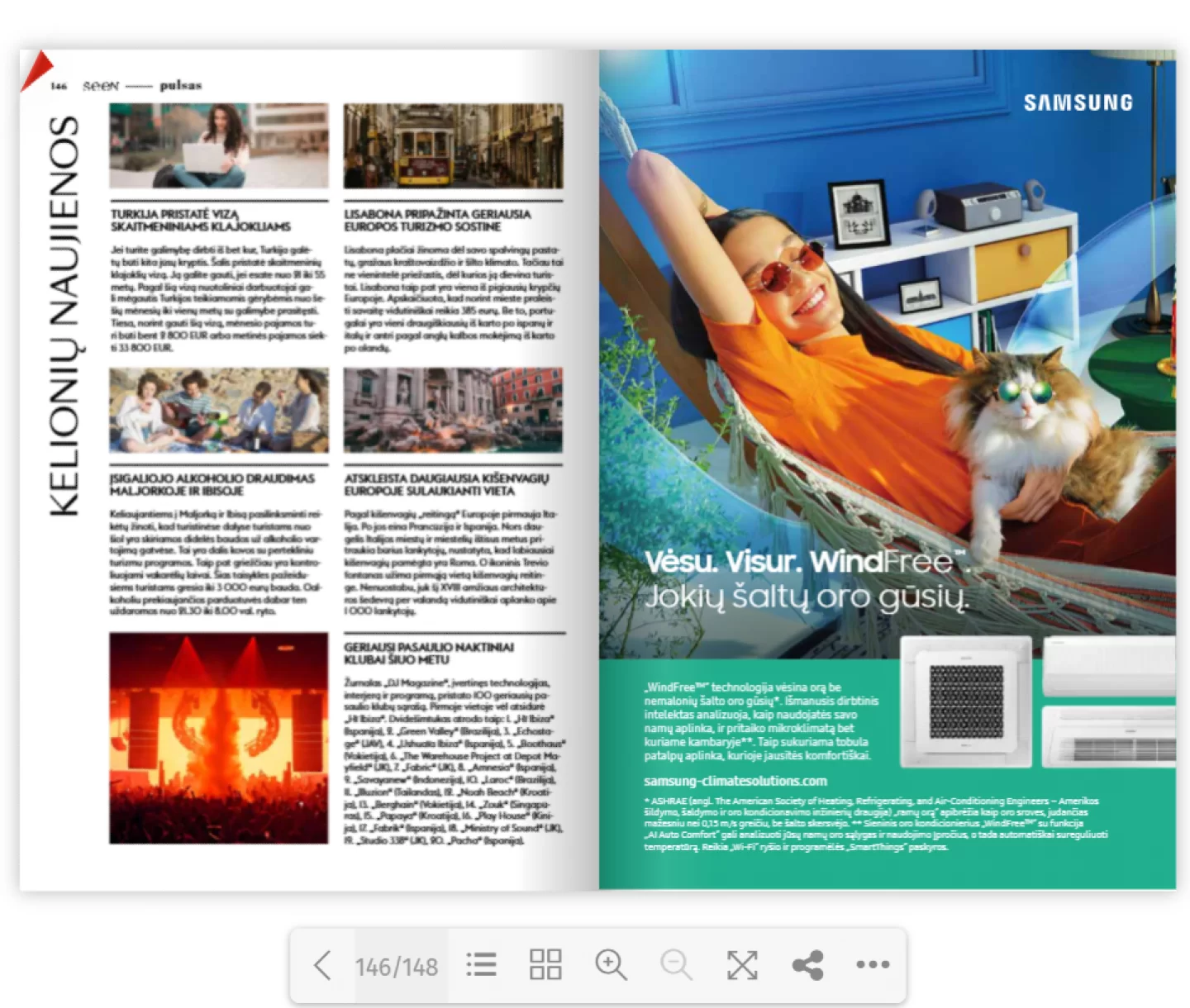Click the friends with guitar beach photo
This screenshot has width=1190, height=1008.
[x=219, y=411]
